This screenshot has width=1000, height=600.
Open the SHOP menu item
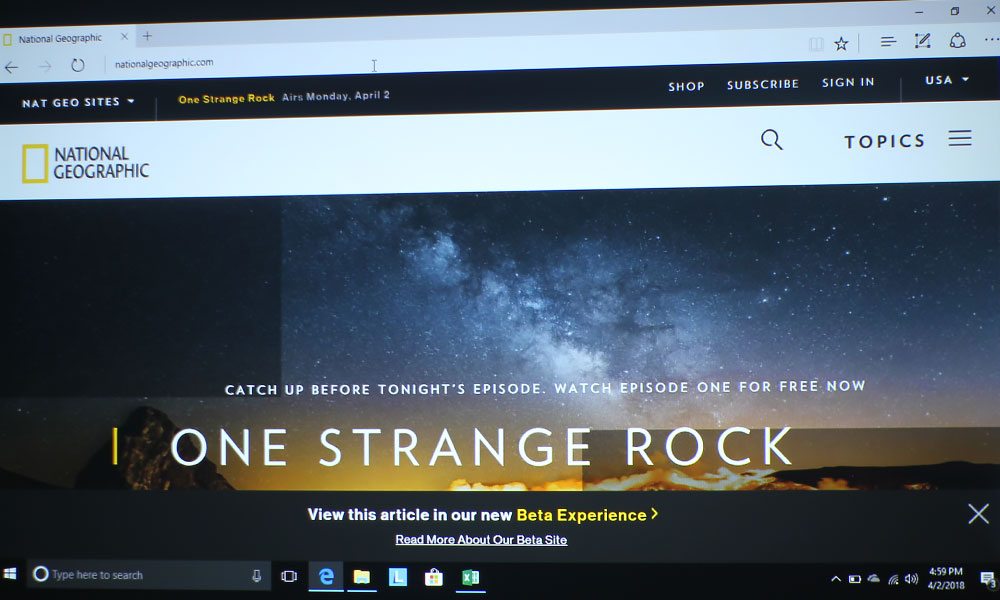click(x=686, y=86)
